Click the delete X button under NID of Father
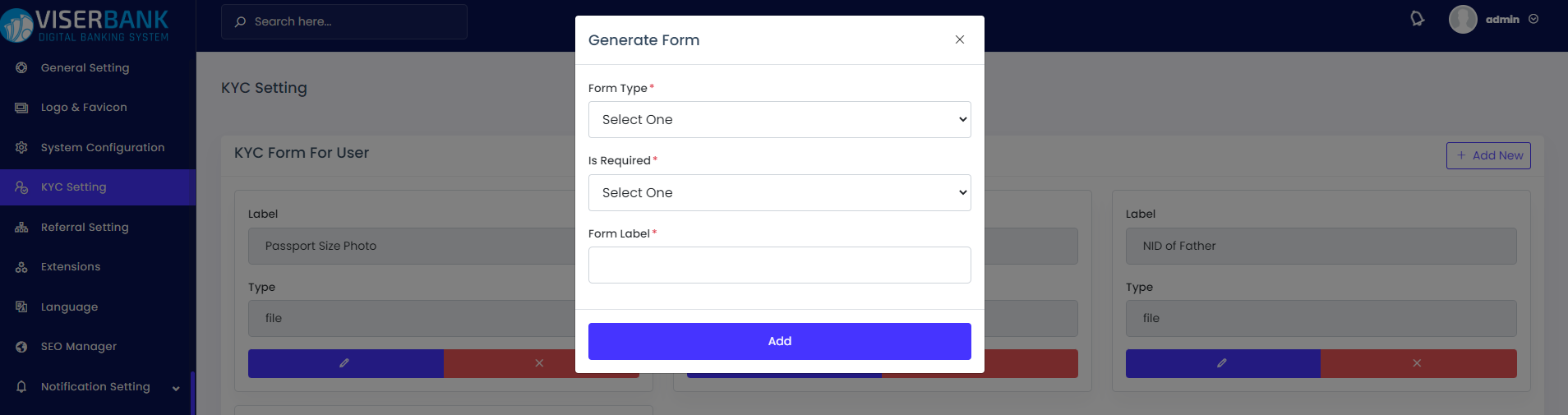The image size is (1568, 415). tap(1418, 363)
